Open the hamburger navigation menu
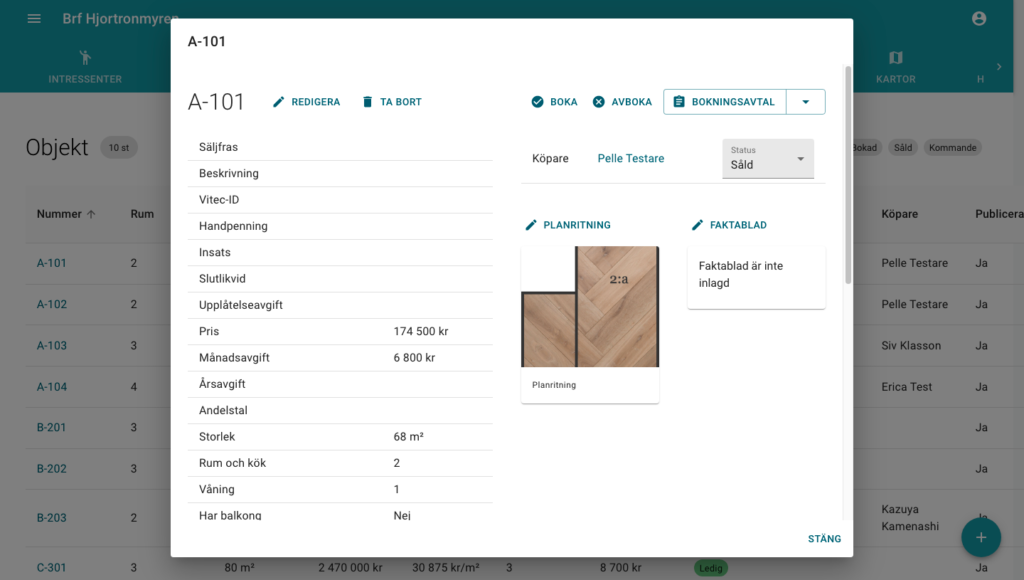The height and width of the screenshot is (580, 1024). (x=34, y=19)
